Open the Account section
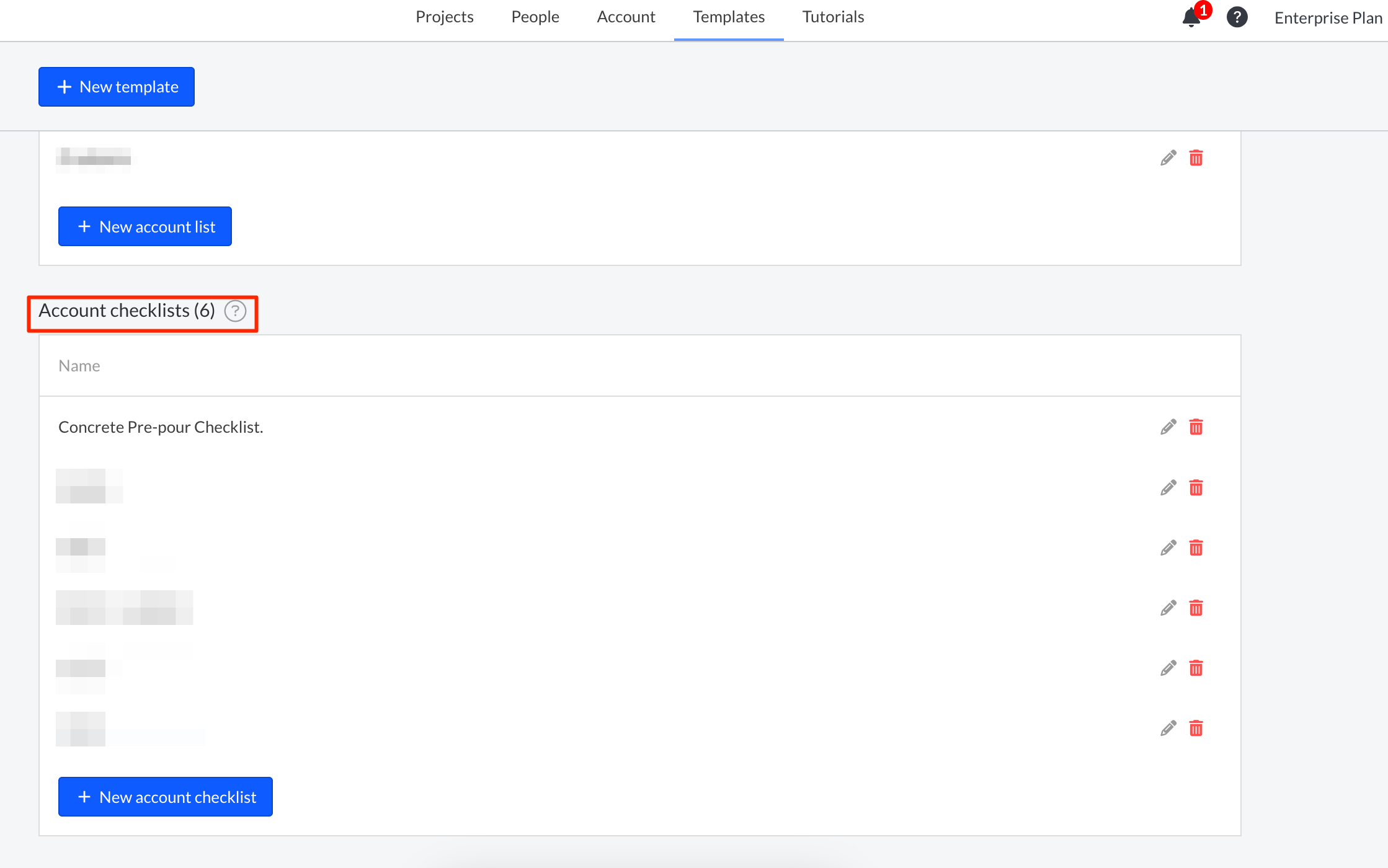 626,17
